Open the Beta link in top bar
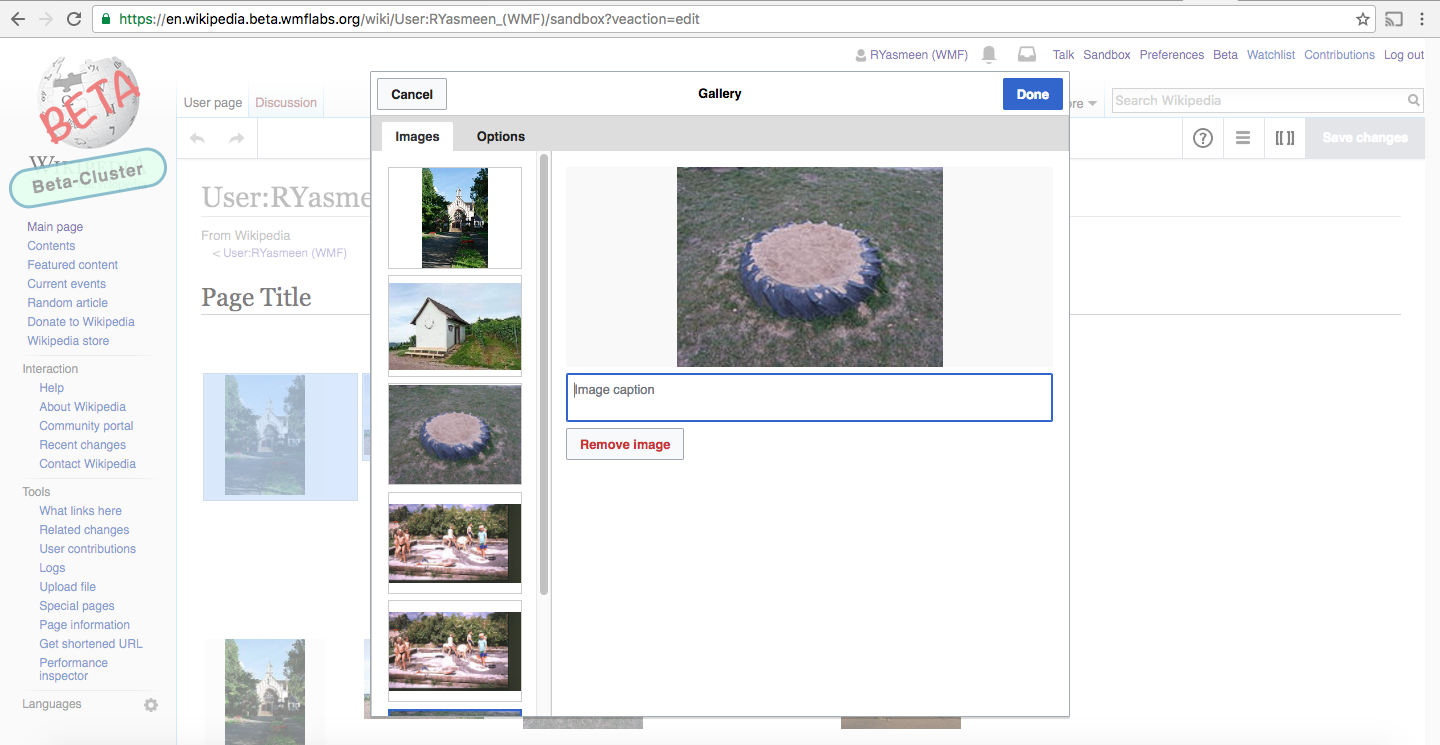 (x=1225, y=55)
